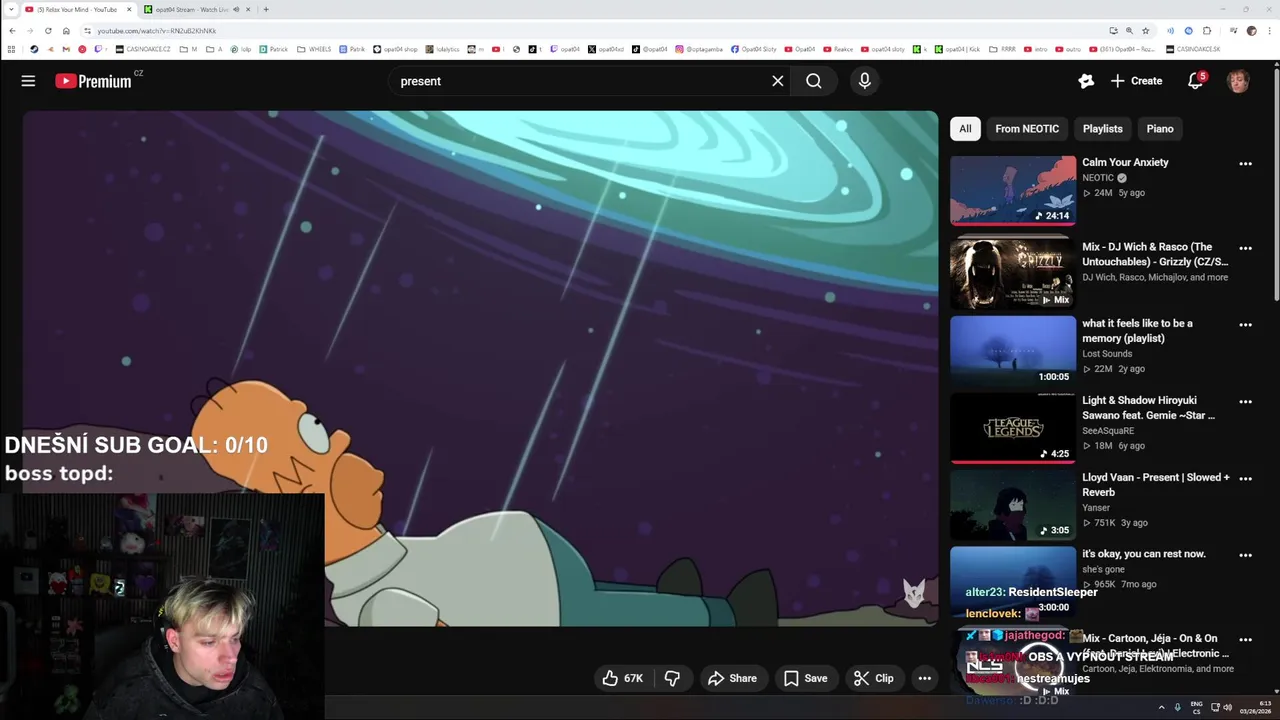Open the sparkle icon next to Create
The width and height of the screenshot is (1280, 720).
tap(1085, 81)
